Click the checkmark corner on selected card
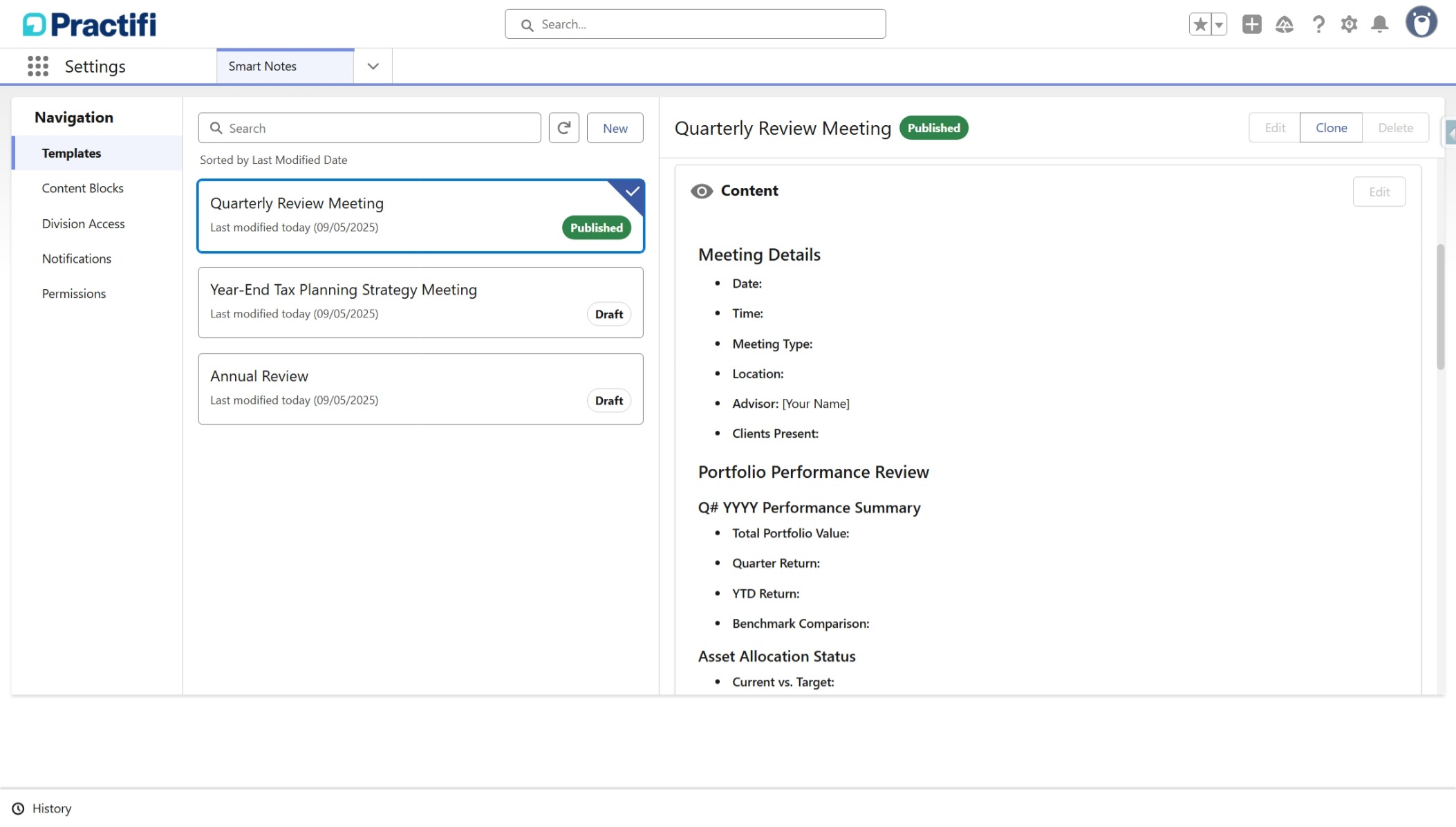 click(631, 192)
